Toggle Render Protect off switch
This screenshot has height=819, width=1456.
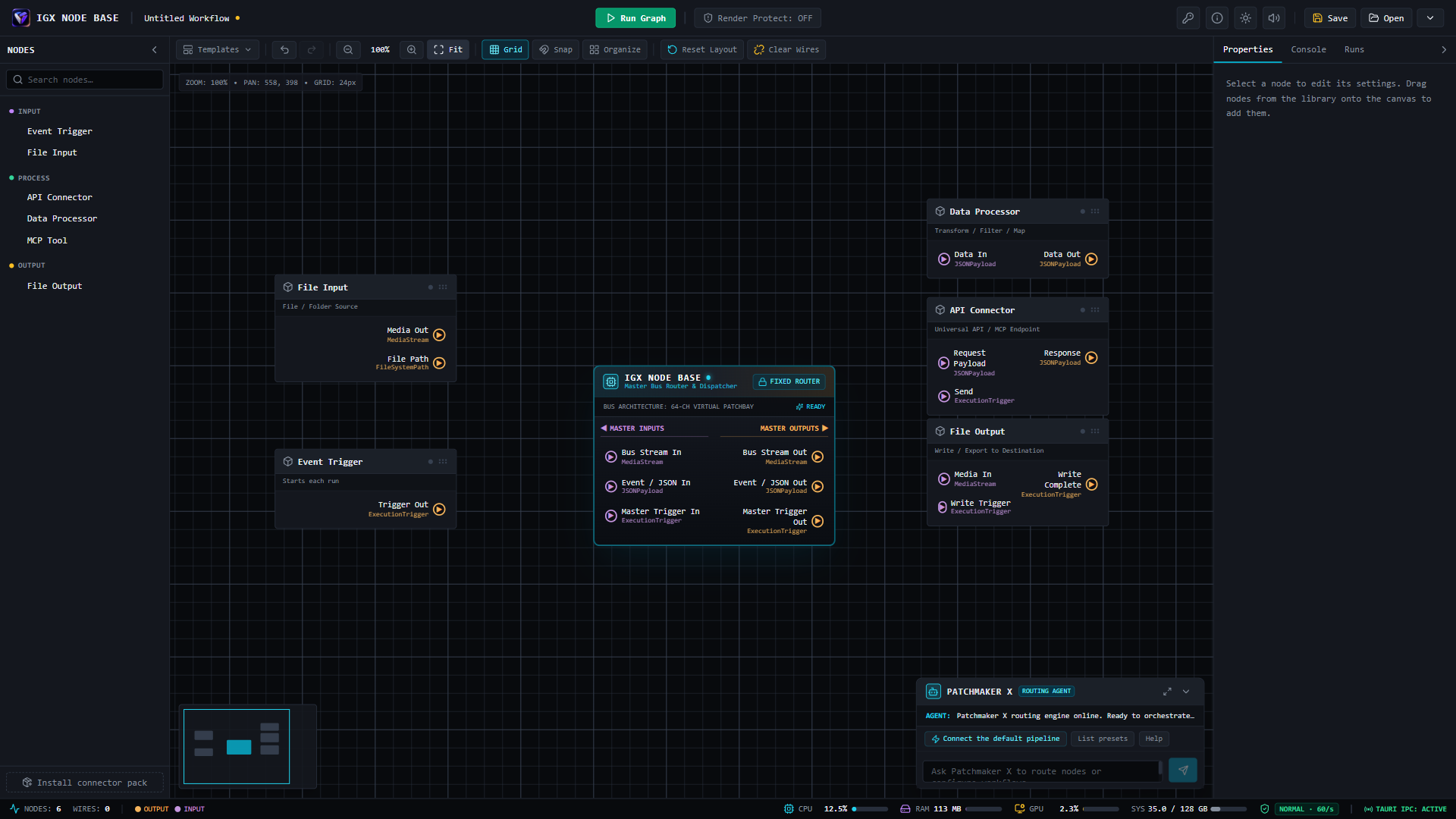pos(758,18)
